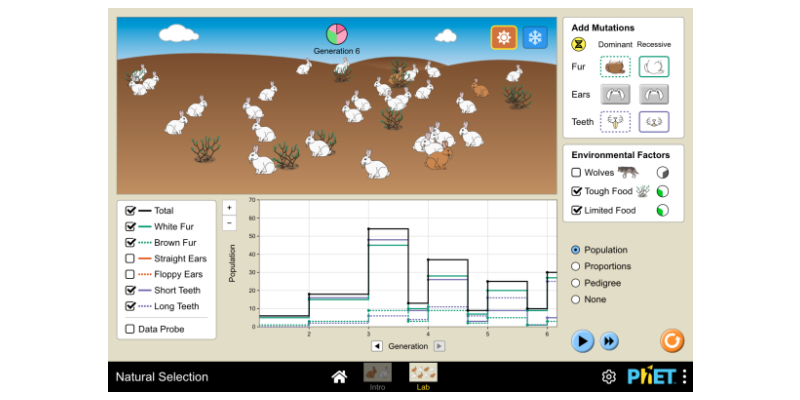The image size is (800, 400).
Task: Add recessive long teeth mutation
Action: coord(654,121)
